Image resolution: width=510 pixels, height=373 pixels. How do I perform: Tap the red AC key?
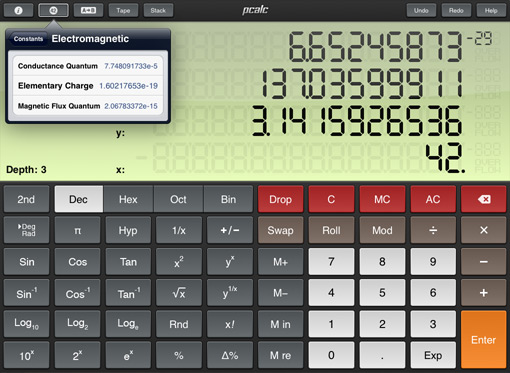tap(433, 199)
